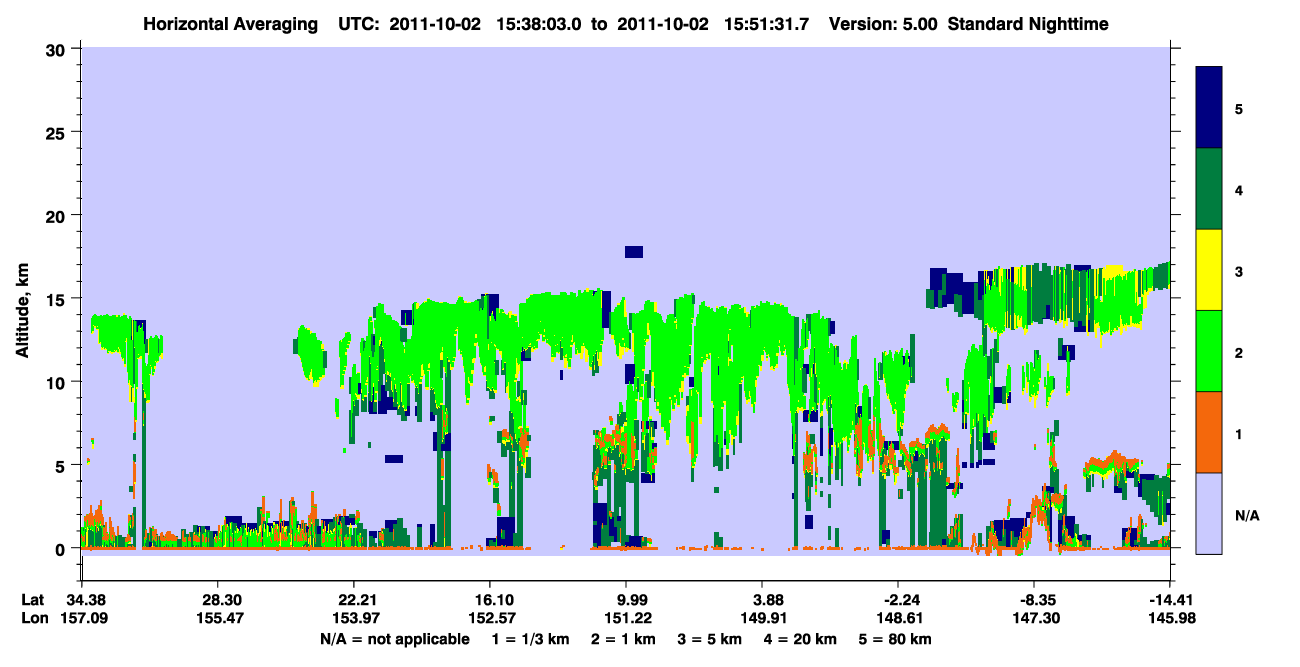Click the dark green level 4 legend swatch
Image resolution: width=1300 pixels, height=667 pixels.
[1209, 189]
